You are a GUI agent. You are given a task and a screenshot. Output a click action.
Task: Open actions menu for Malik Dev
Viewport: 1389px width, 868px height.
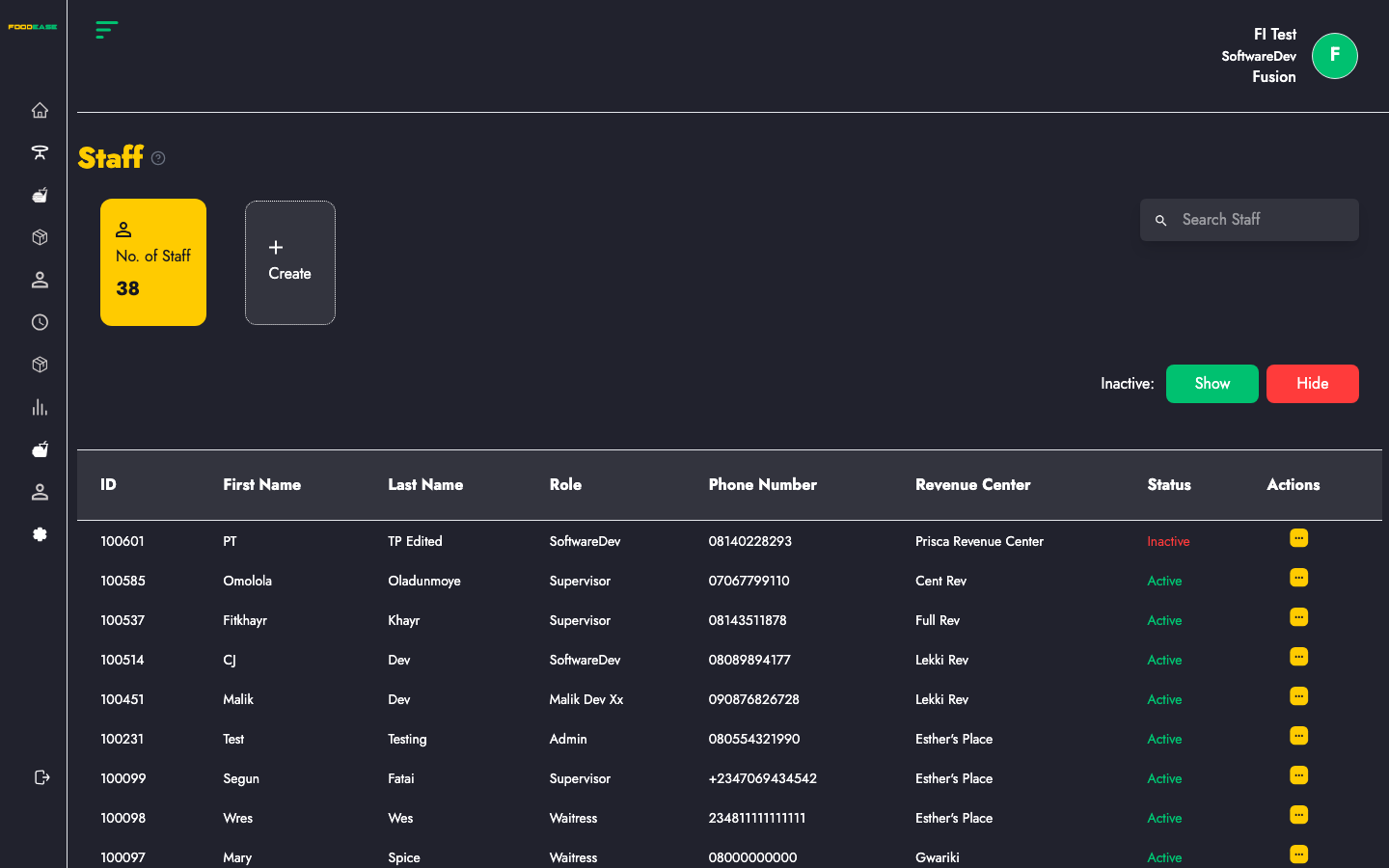1299,696
